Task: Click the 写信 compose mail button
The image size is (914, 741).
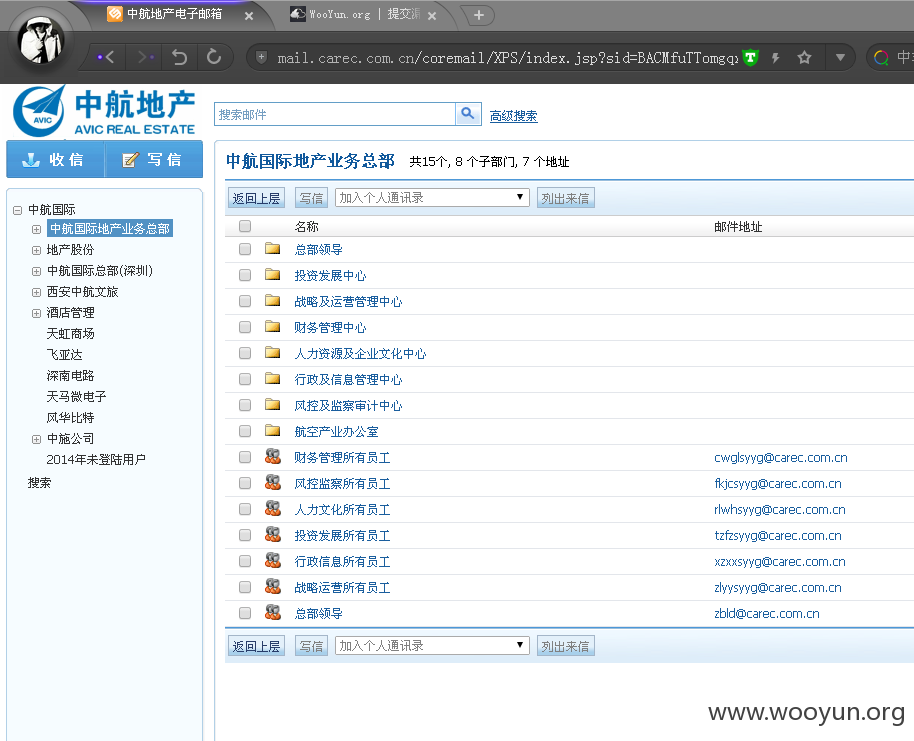Action: point(154,159)
